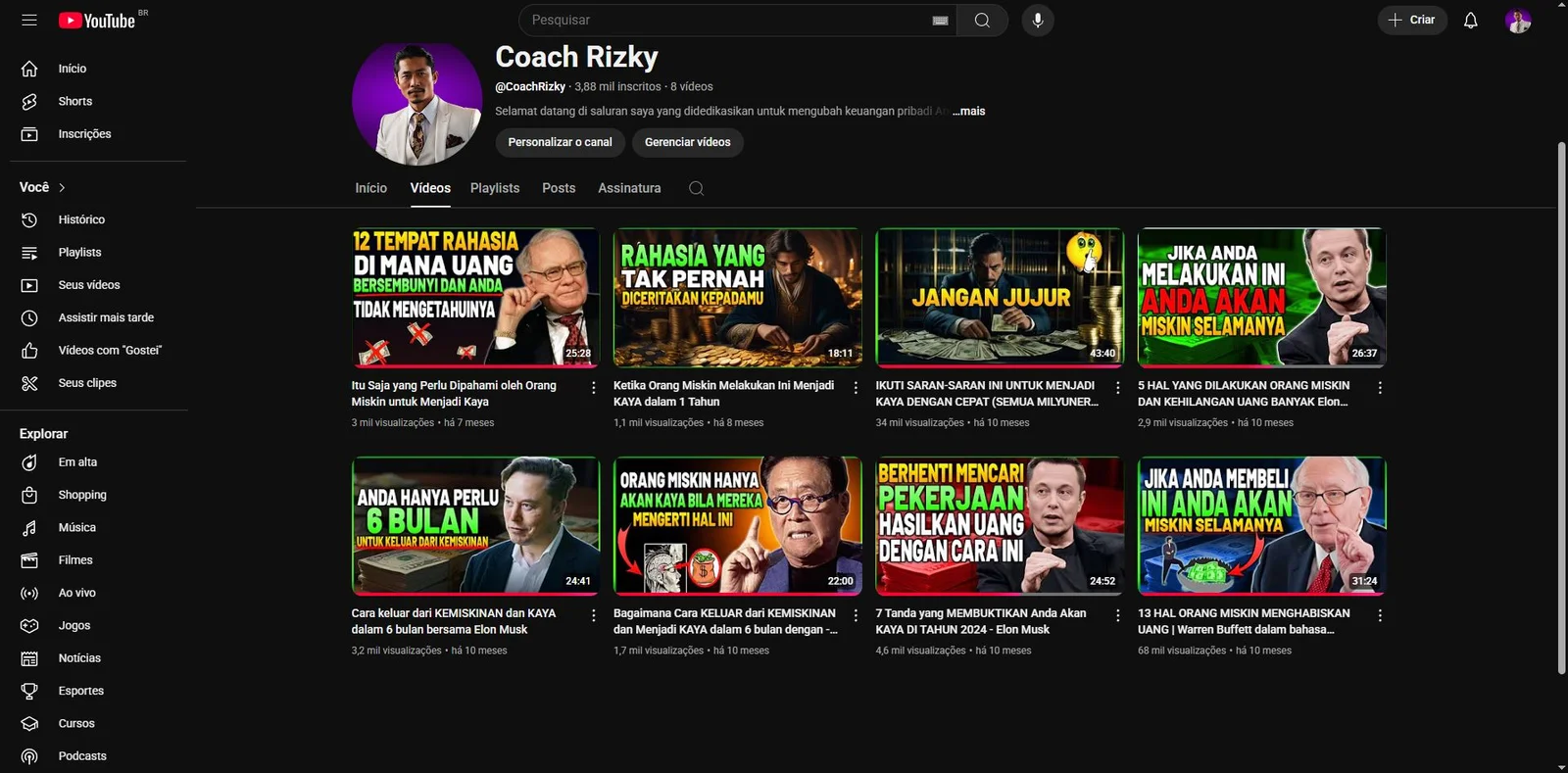
Task: Open options menu for 'IKUTI SARAN-SARAN INI' video
Action: (1117, 388)
